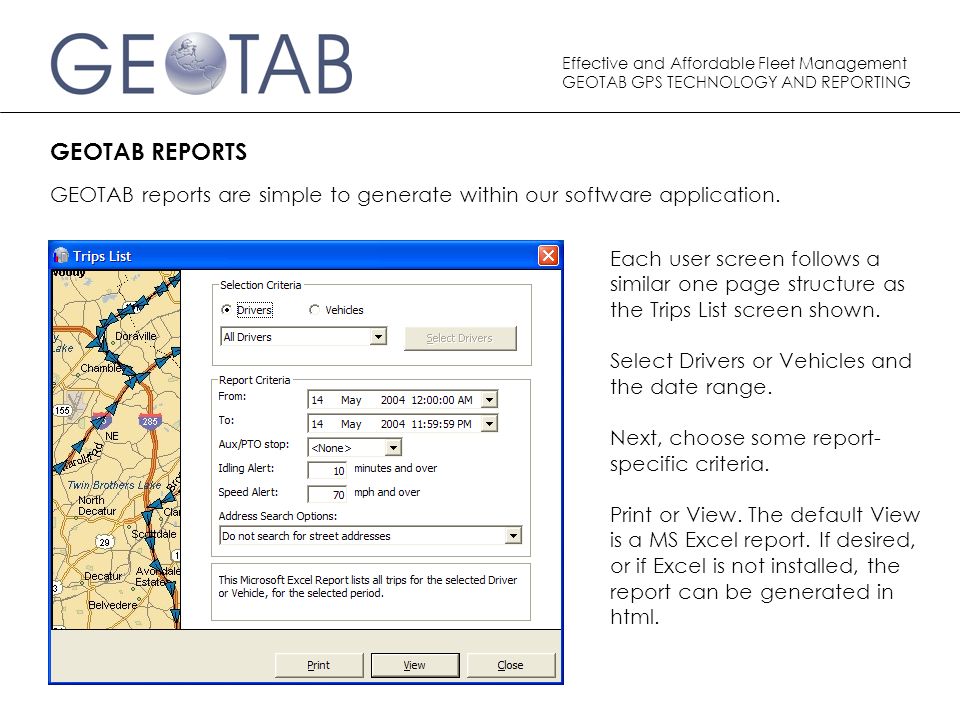Image resolution: width=960 pixels, height=720 pixels.
Task: Select the Drivers radio button
Action: click(226, 310)
